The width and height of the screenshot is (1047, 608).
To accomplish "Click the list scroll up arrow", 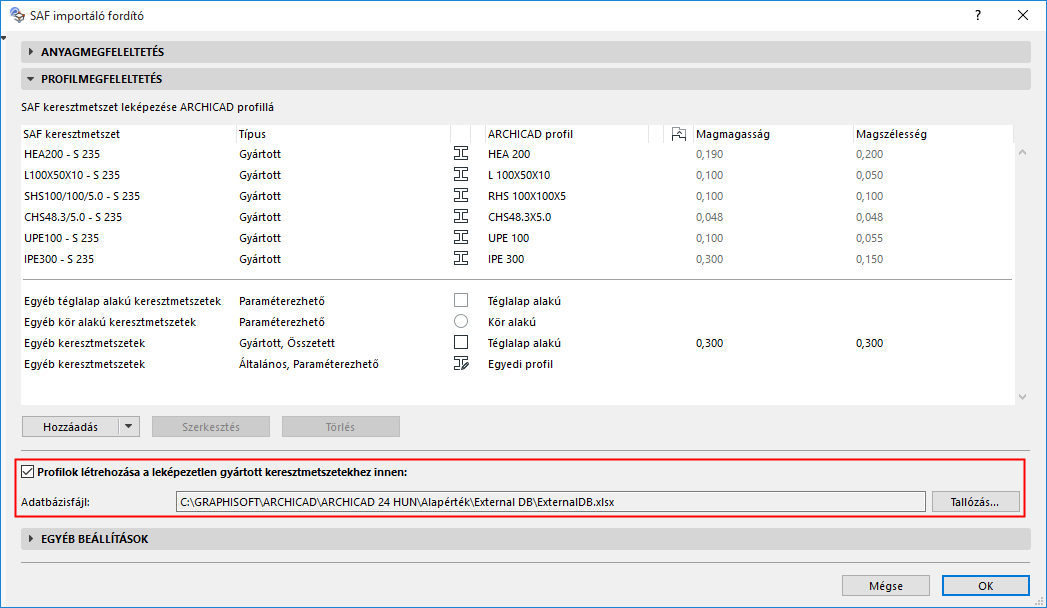I will 1022,153.
